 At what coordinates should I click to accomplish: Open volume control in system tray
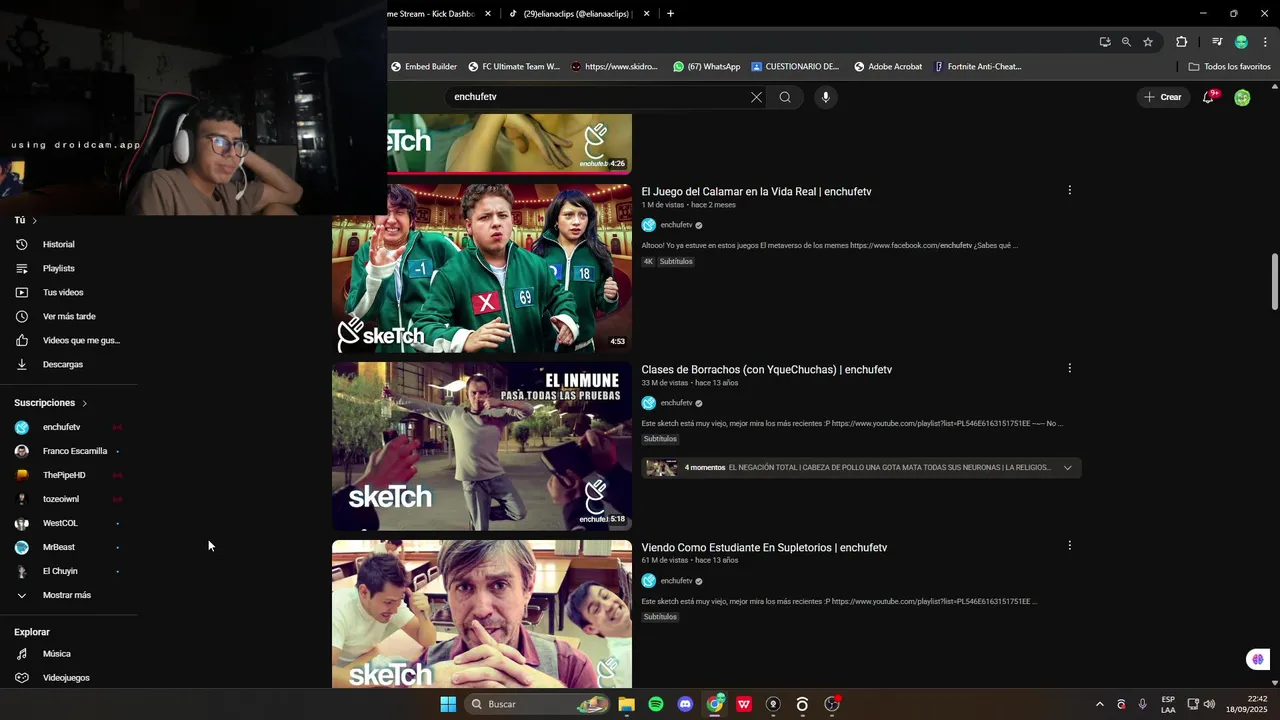1209,704
